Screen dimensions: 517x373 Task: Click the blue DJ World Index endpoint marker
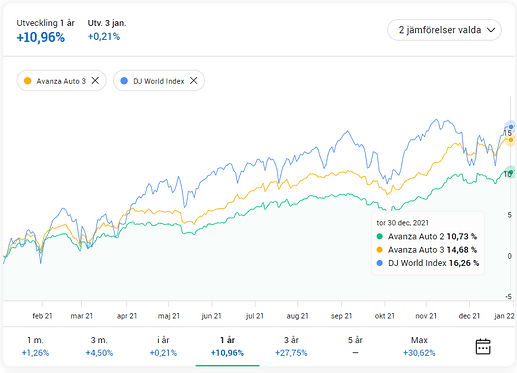511,127
